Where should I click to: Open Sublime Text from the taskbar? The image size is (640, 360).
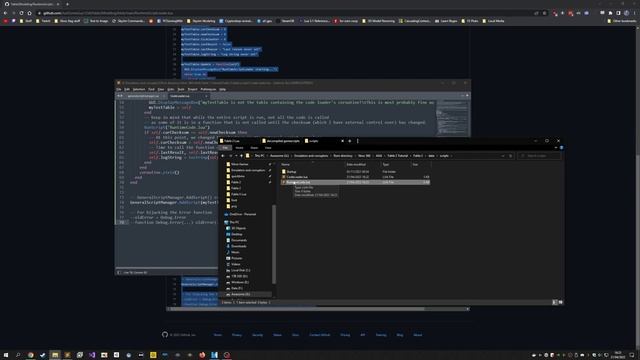[x=67, y=355]
